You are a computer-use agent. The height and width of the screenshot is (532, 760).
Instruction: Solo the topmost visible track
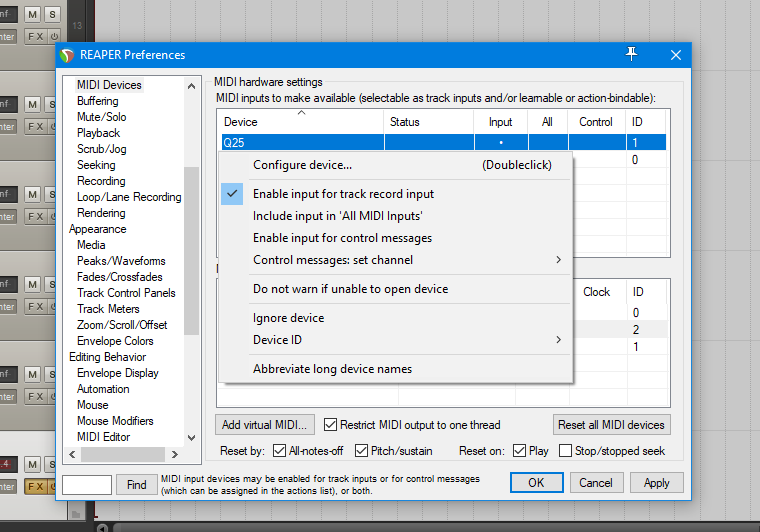(52, 15)
